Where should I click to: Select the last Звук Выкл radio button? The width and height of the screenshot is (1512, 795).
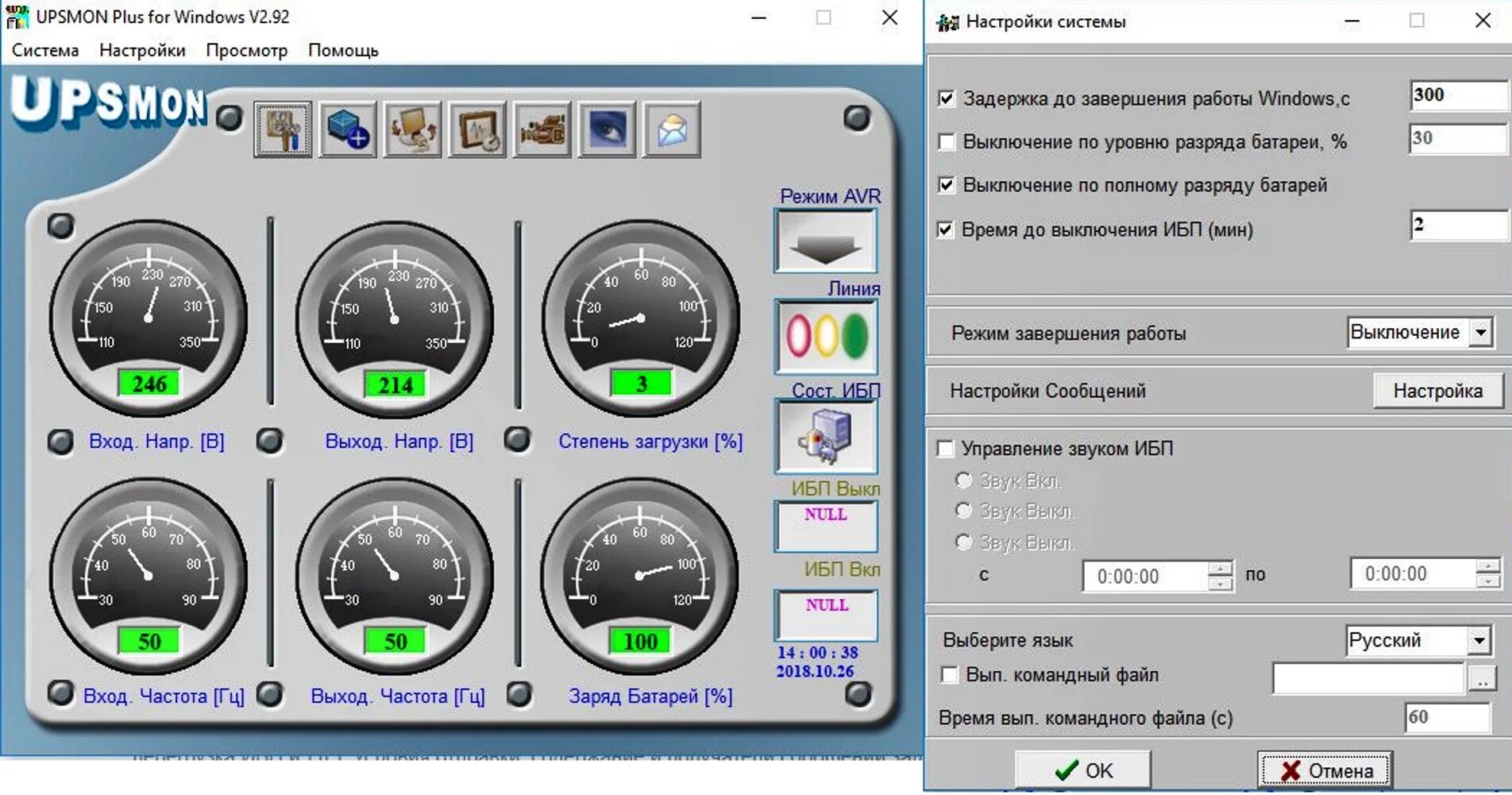click(x=963, y=542)
